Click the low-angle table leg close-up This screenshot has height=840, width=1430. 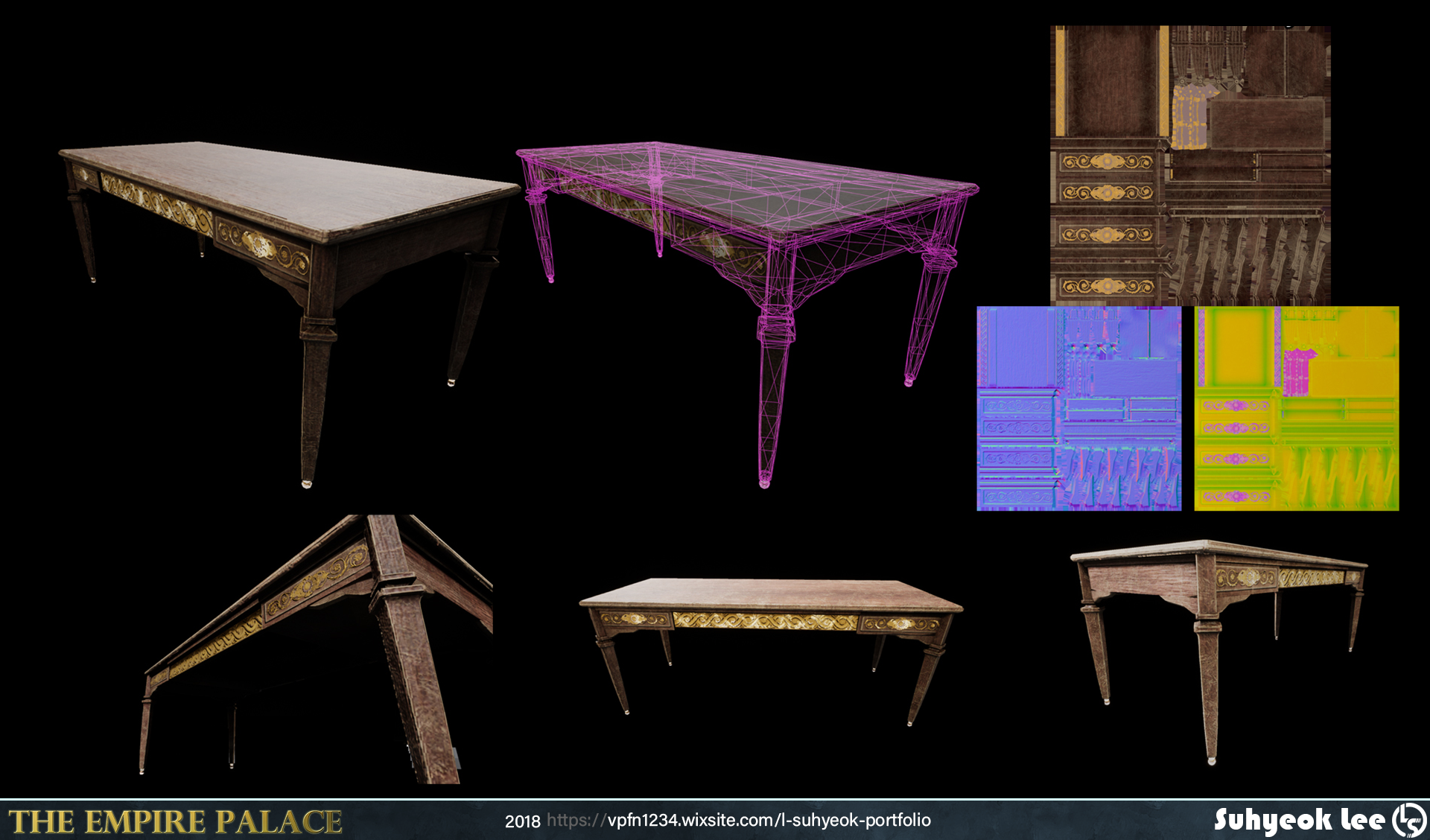[317, 649]
